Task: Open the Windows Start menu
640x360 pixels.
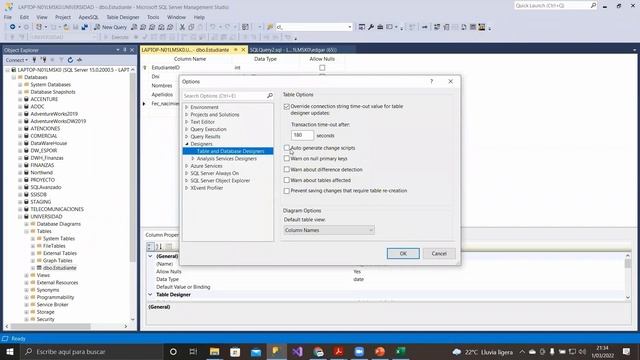Action: [x=10, y=351]
